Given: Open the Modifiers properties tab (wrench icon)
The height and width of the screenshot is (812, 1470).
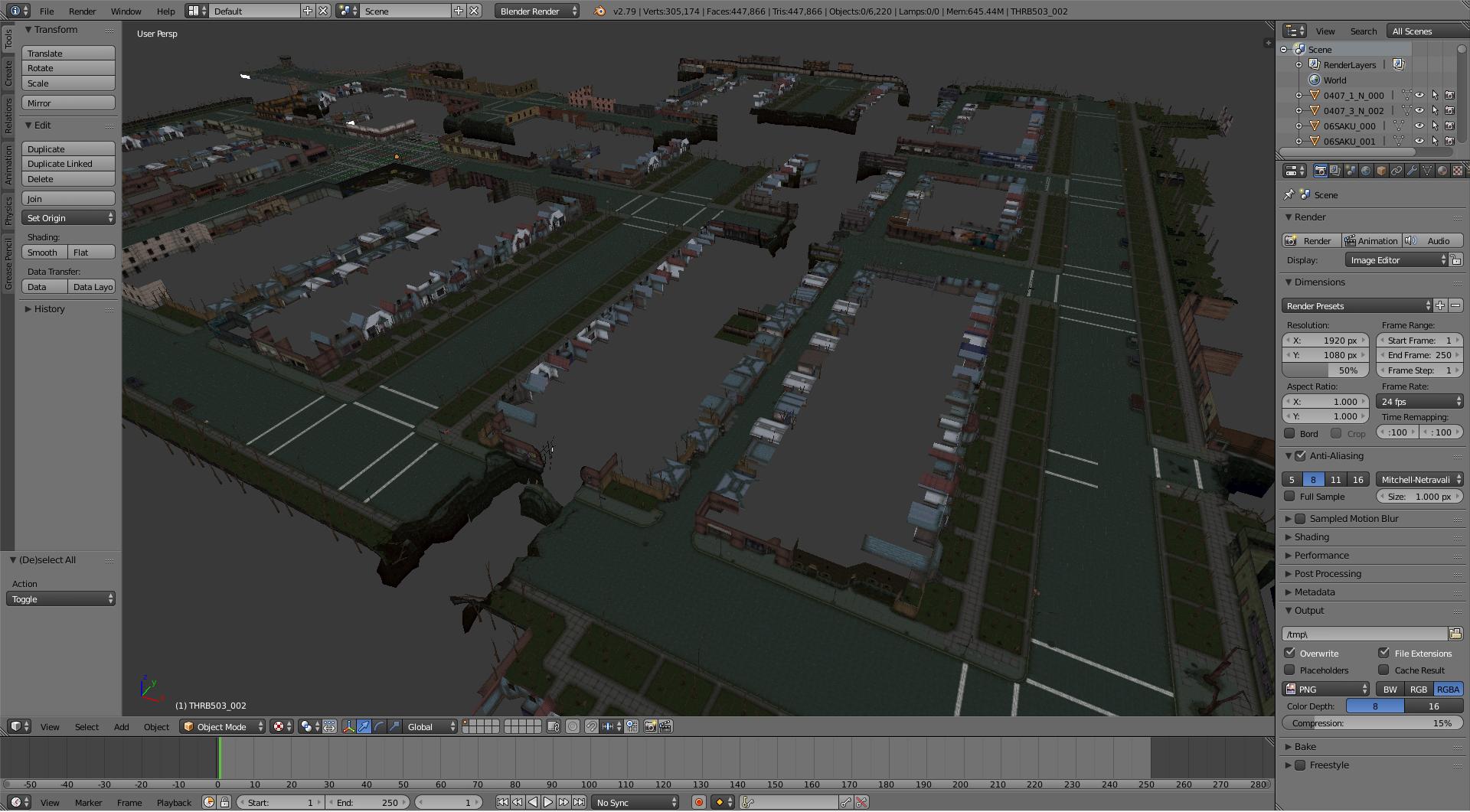Looking at the screenshot, I should click(x=1412, y=171).
